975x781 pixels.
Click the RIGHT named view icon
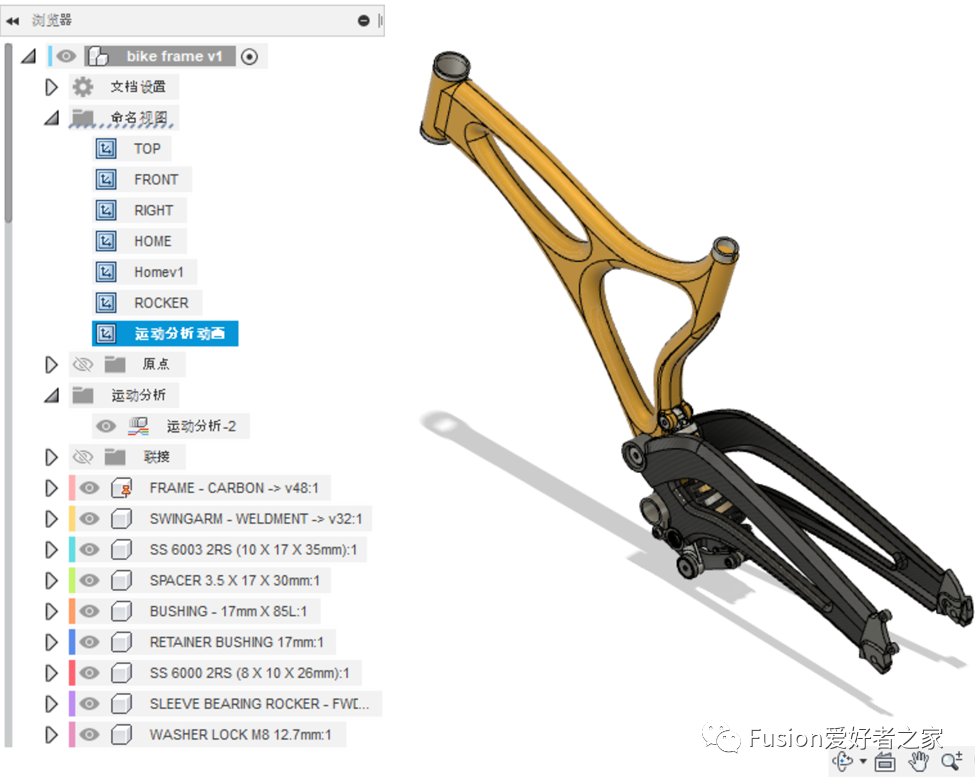tap(106, 210)
